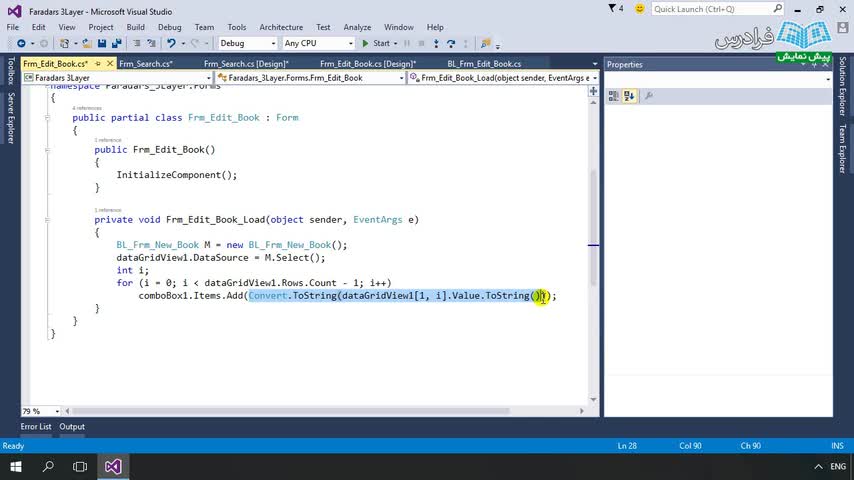The image size is (854, 480).
Task: Open the Analyze menu
Action: (x=357, y=27)
